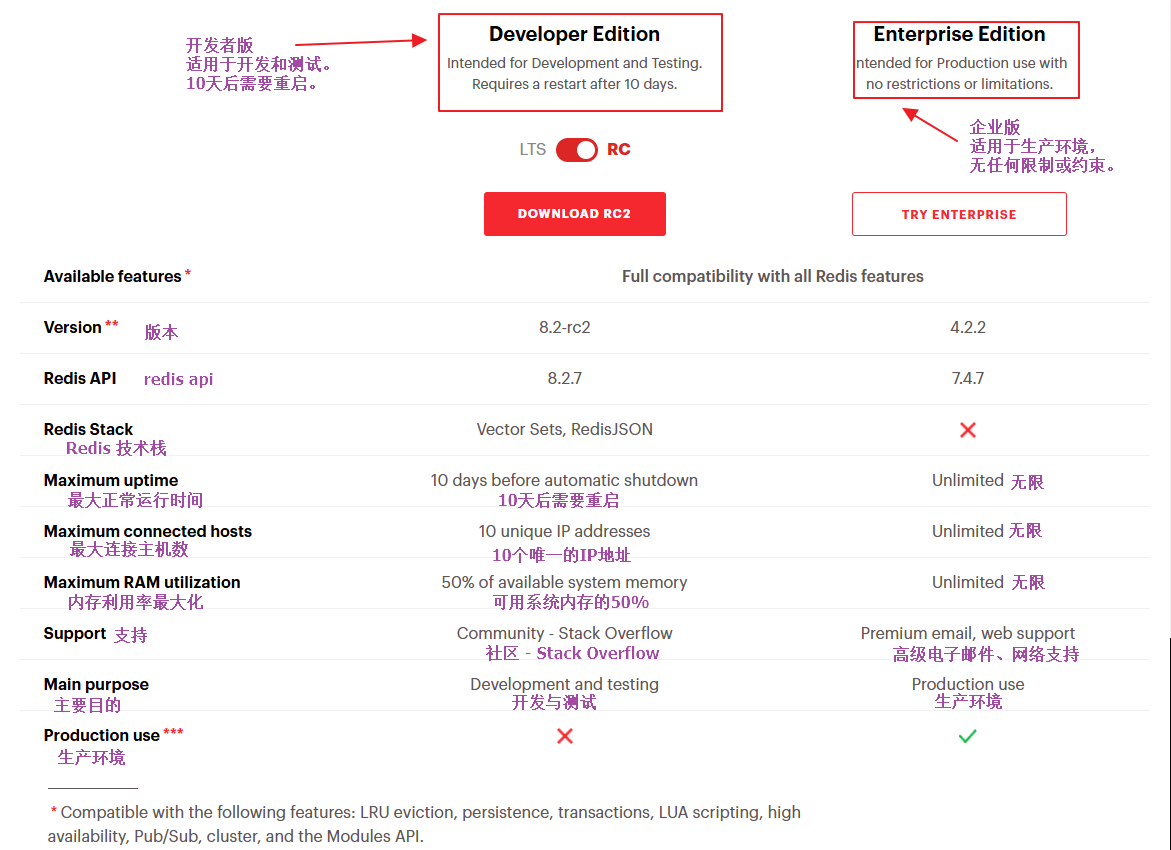Click the 8.2.7 Redis API value

565,378
